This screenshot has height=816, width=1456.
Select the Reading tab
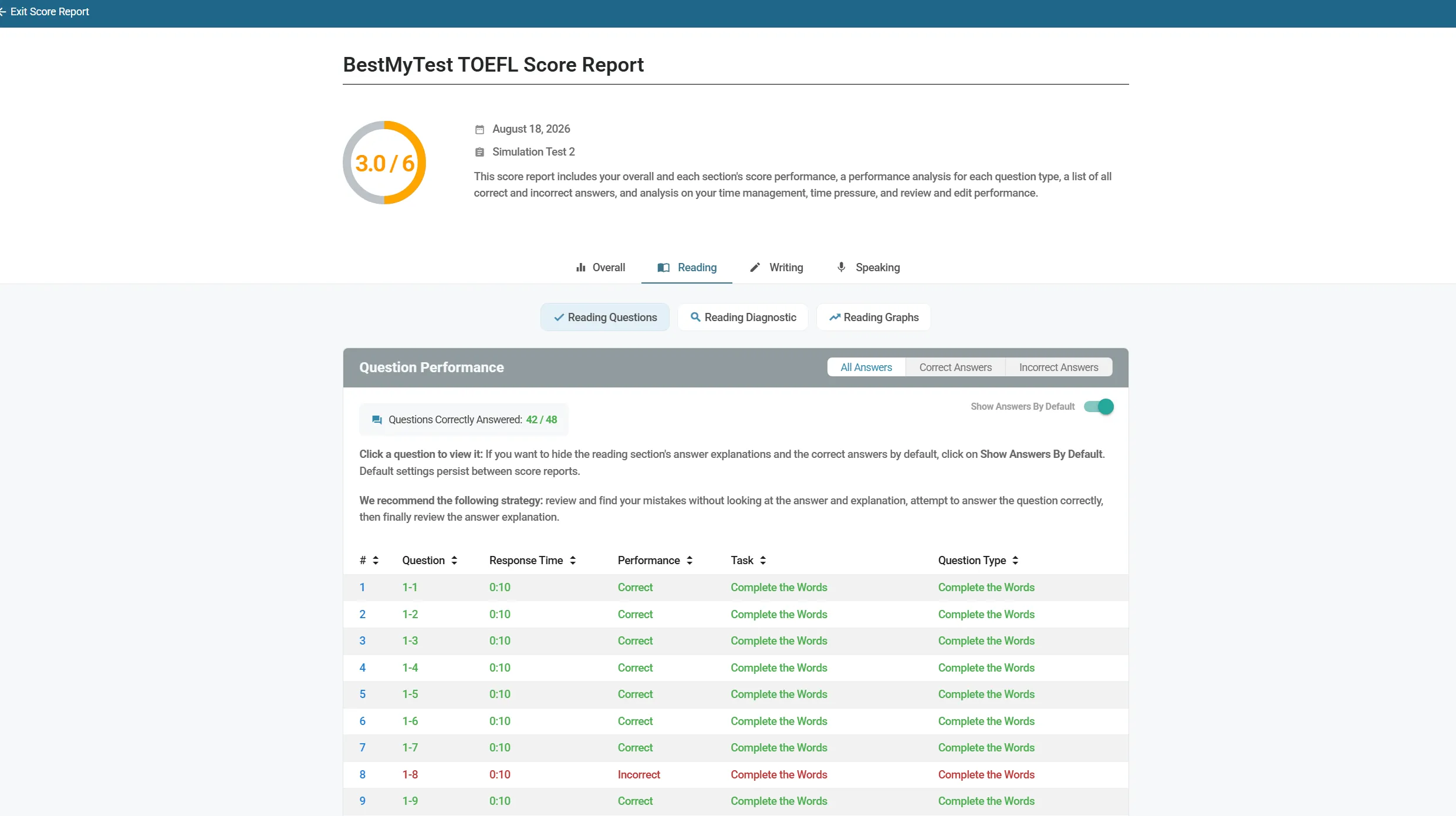pyautogui.click(x=687, y=268)
